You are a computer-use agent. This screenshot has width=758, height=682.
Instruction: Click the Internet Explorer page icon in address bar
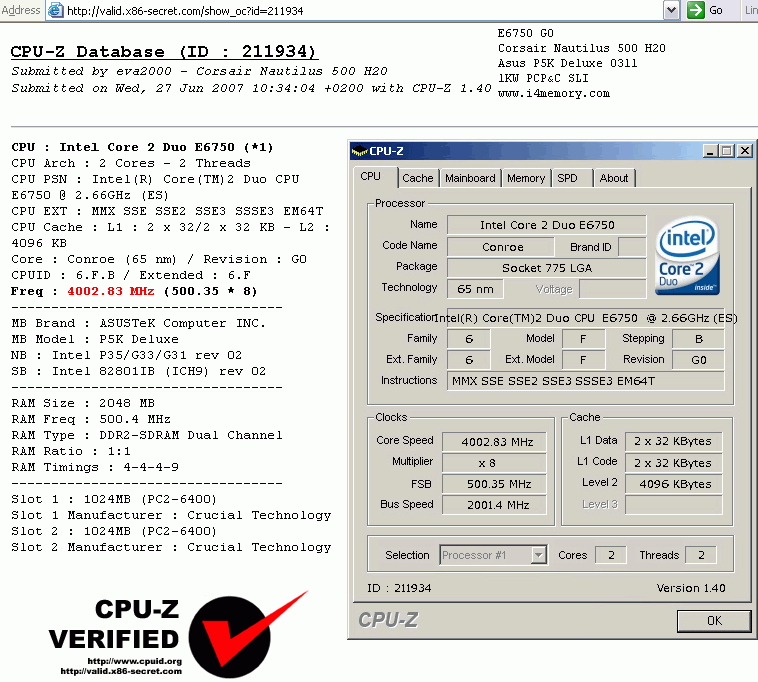click(56, 10)
